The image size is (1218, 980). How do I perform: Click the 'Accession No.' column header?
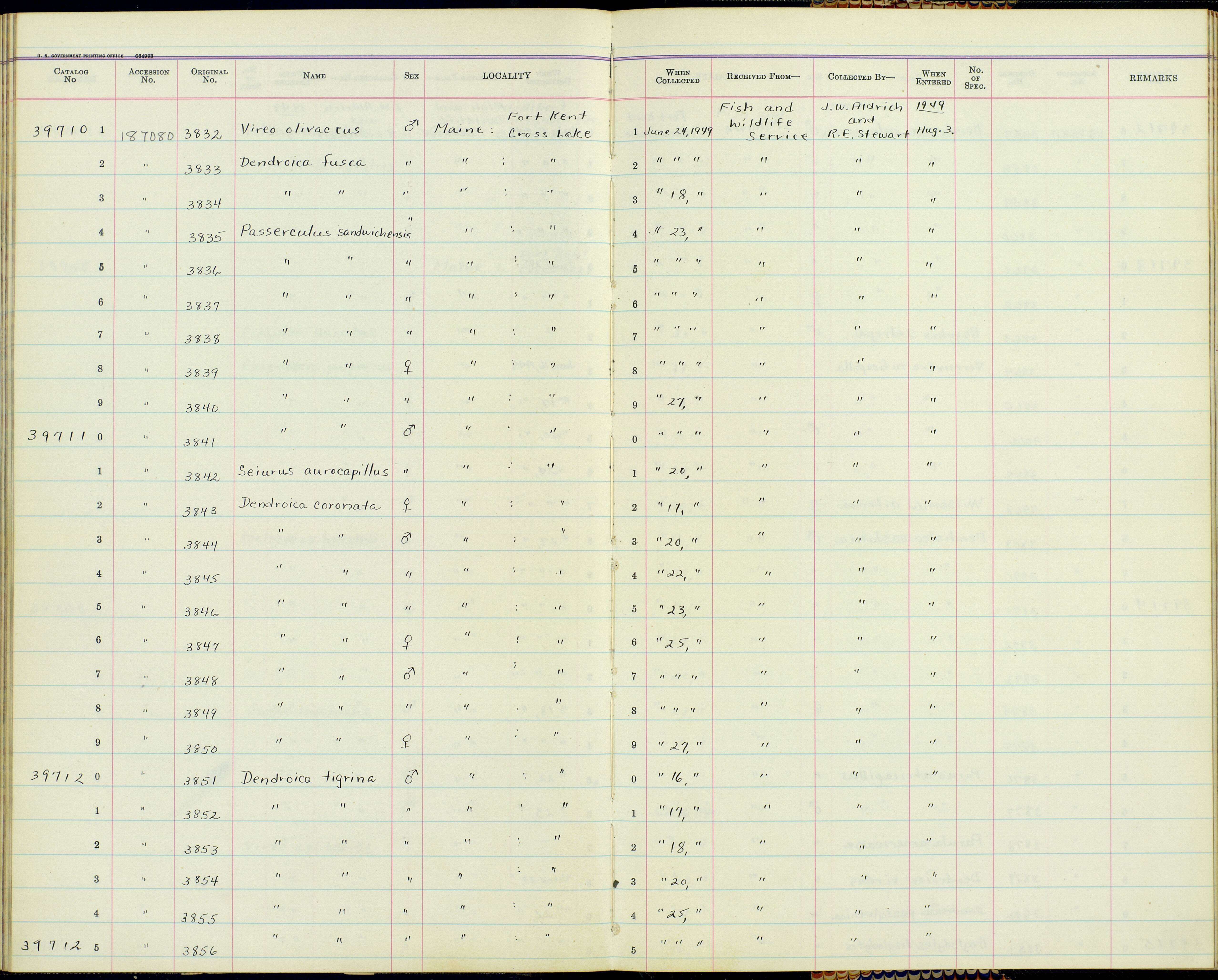coord(148,76)
